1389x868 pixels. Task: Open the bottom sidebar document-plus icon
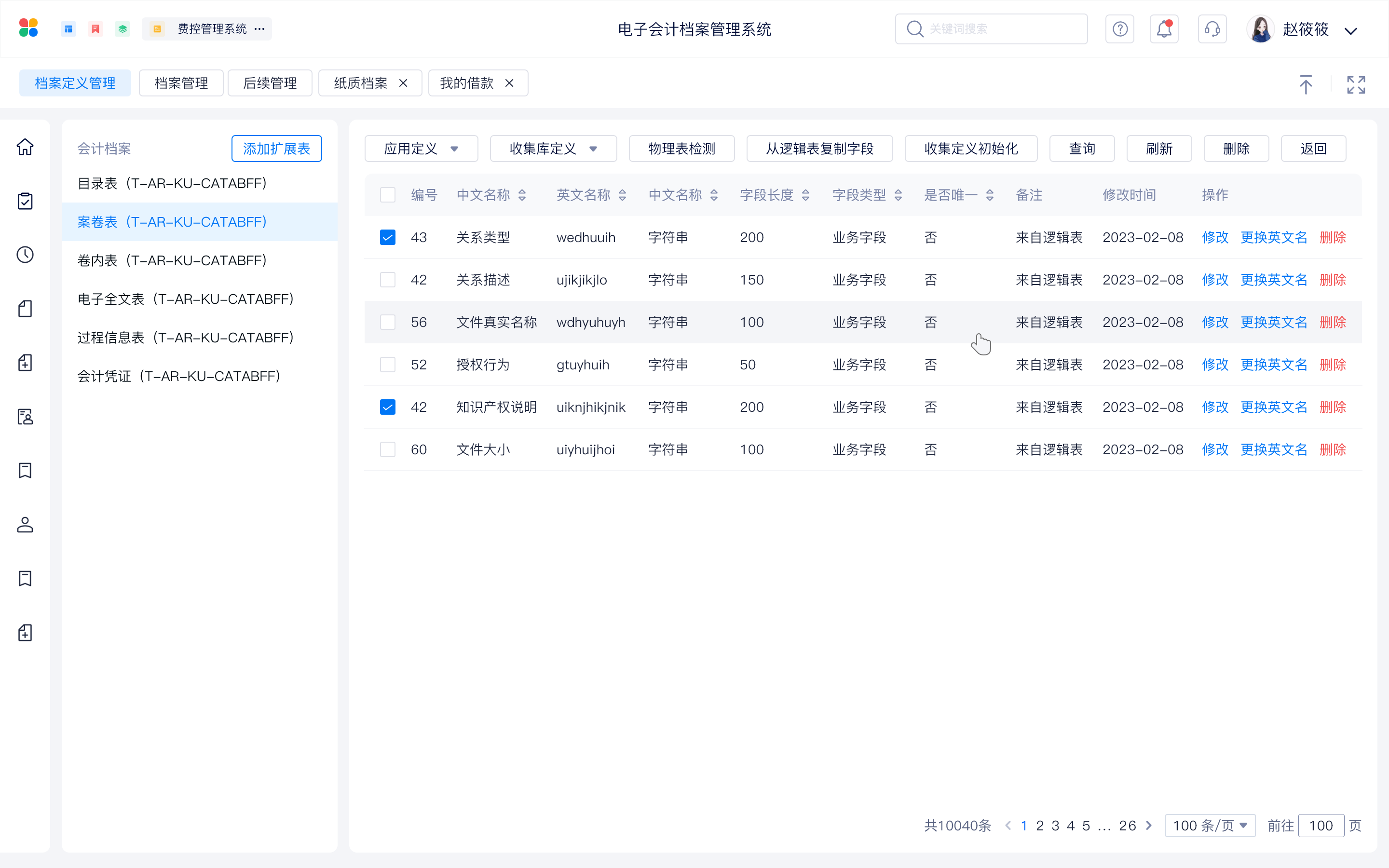[x=25, y=633]
